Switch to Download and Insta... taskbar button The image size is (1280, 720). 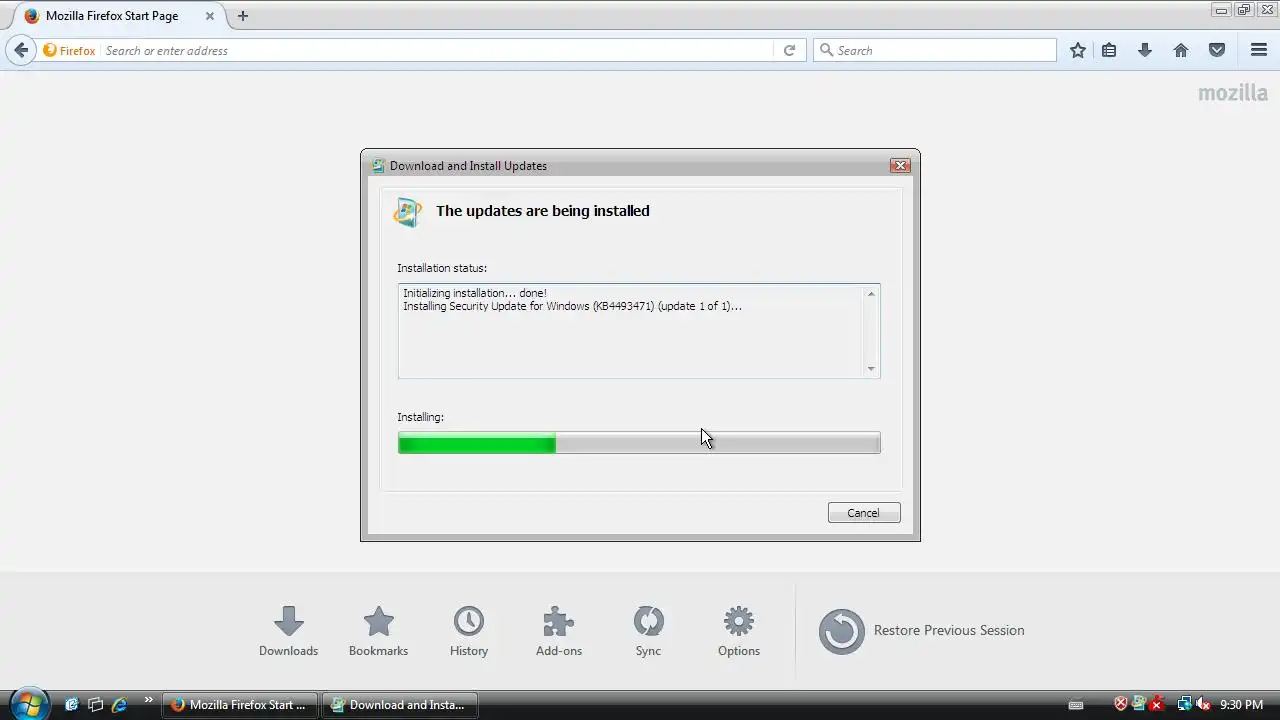[400, 704]
